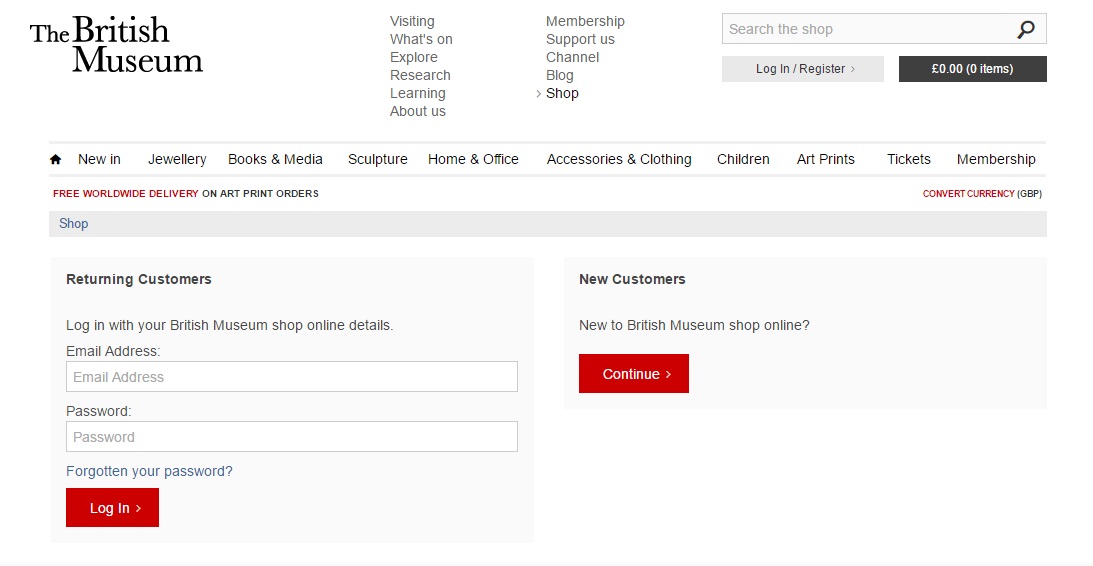Open the New in category
Screen dimensions: 1093x566
(99, 160)
